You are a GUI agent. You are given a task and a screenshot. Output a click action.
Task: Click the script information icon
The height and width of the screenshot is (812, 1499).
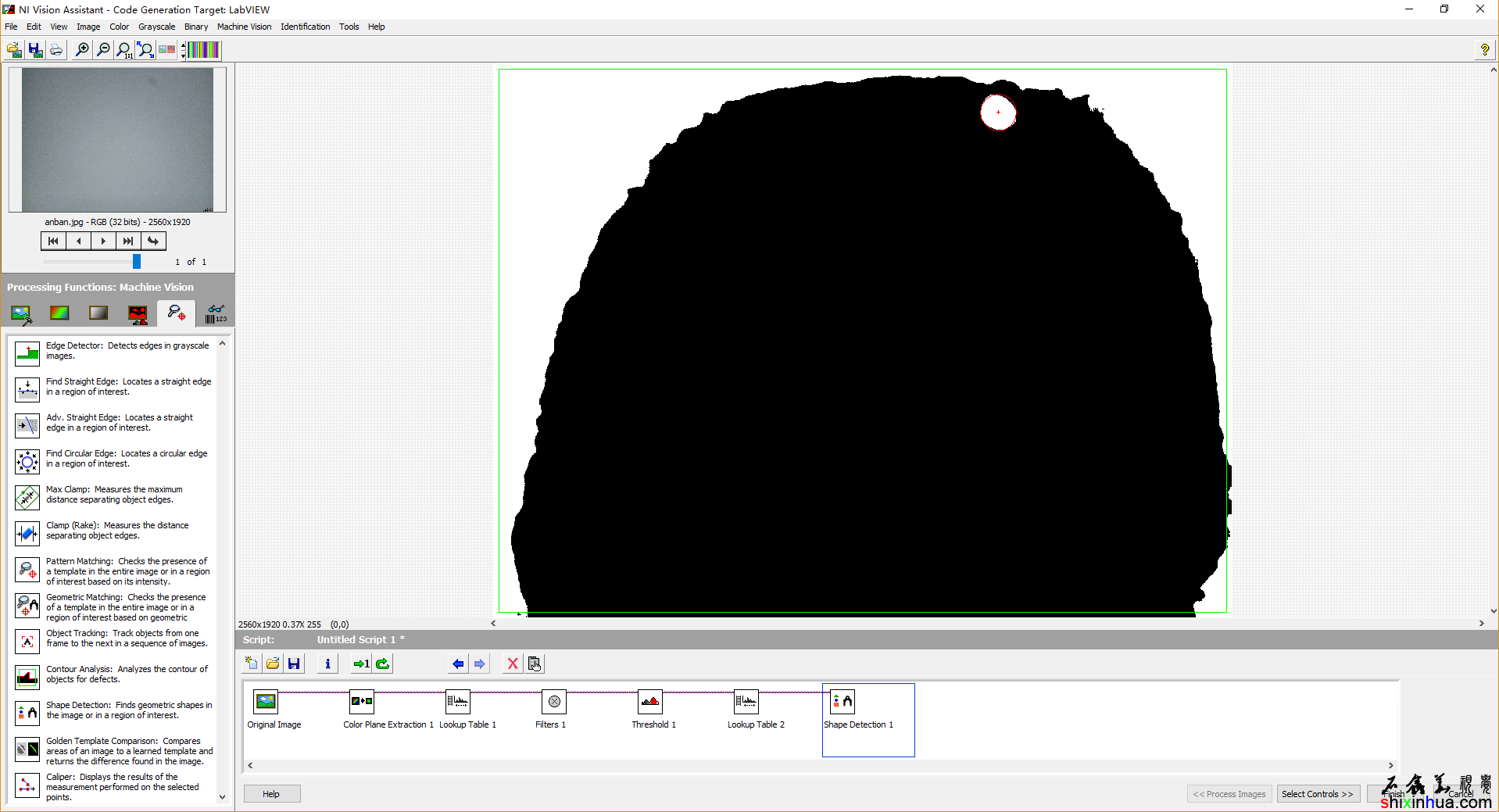327,664
